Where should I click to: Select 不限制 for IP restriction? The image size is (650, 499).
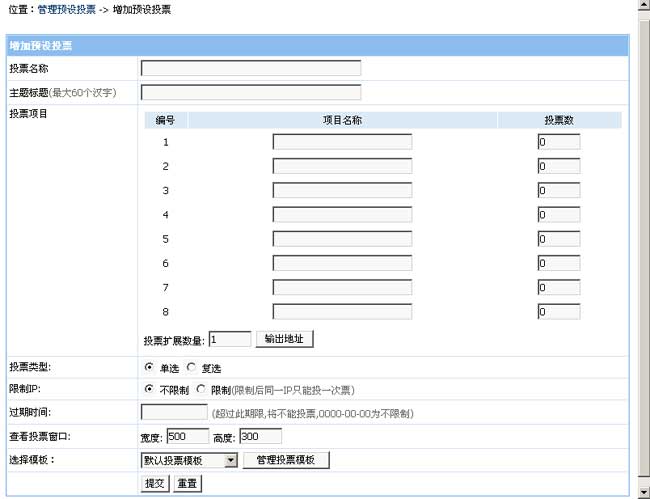[x=149, y=389]
